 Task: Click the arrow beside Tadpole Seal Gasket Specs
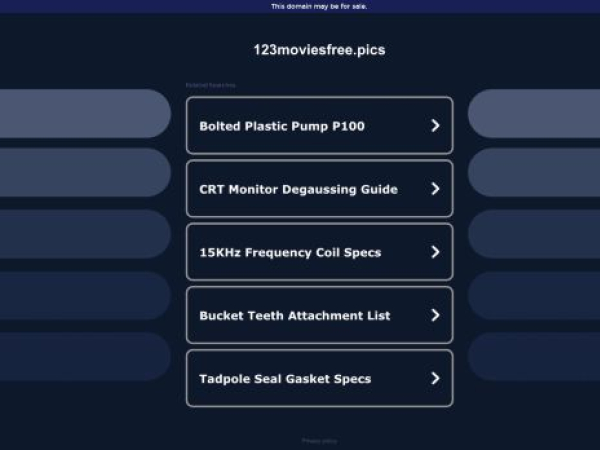[435, 378]
